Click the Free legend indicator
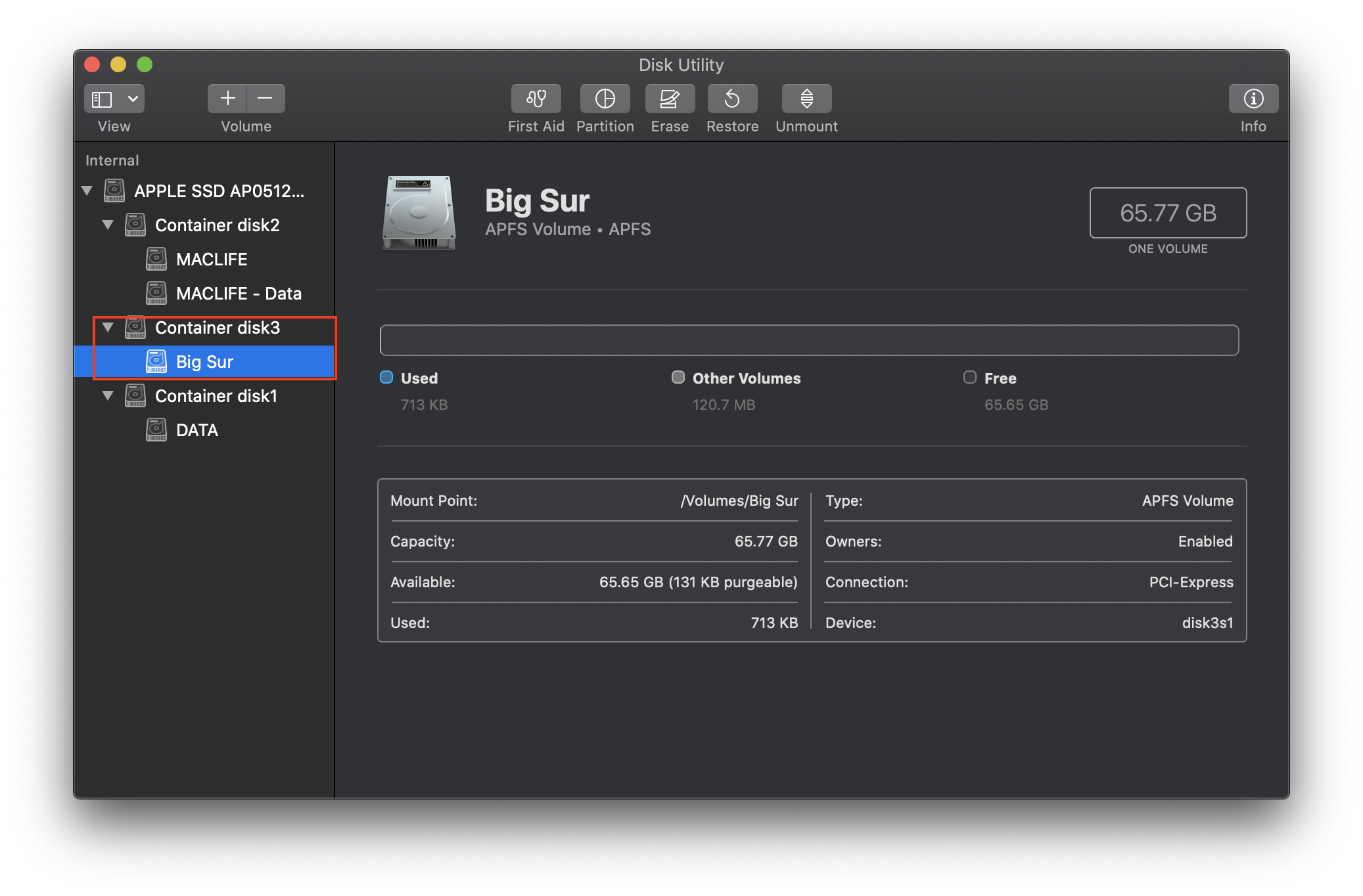 [969, 377]
